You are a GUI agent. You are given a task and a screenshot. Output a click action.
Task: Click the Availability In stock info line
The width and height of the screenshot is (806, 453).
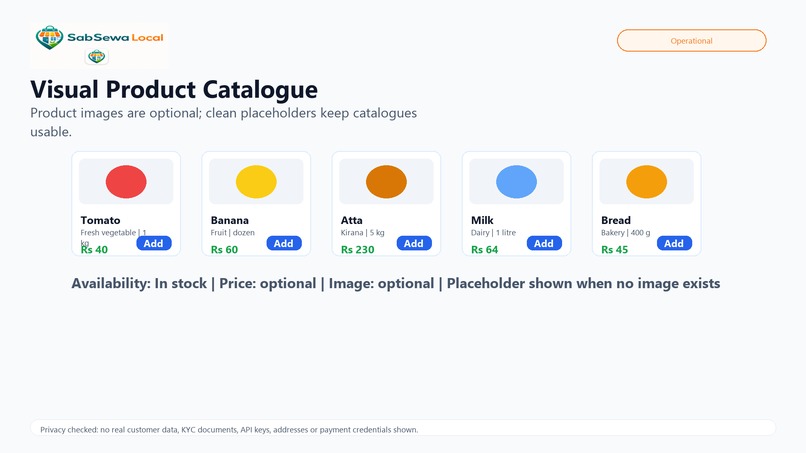(396, 283)
